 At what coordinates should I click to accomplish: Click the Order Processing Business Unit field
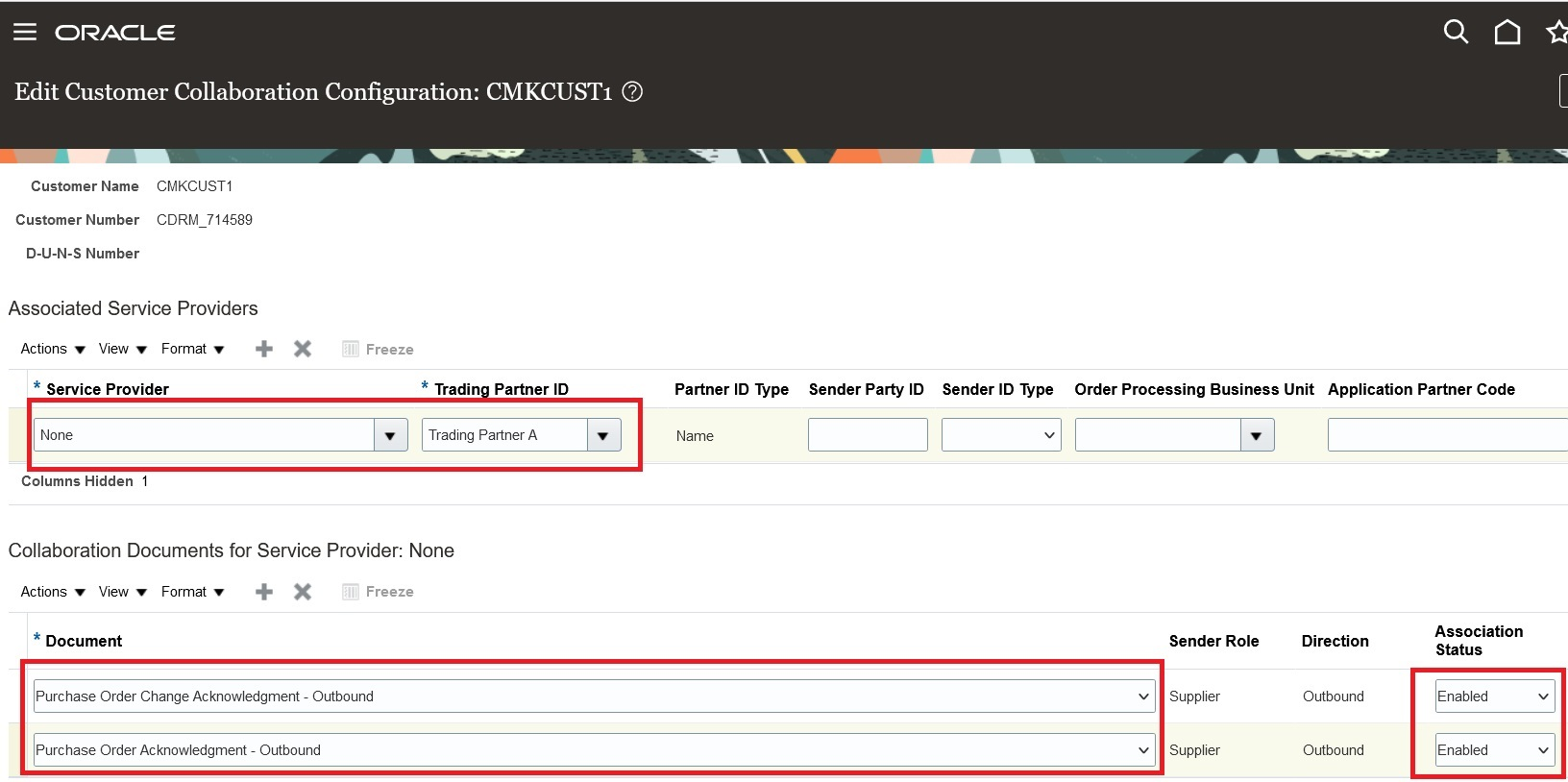pos(1158,435)
